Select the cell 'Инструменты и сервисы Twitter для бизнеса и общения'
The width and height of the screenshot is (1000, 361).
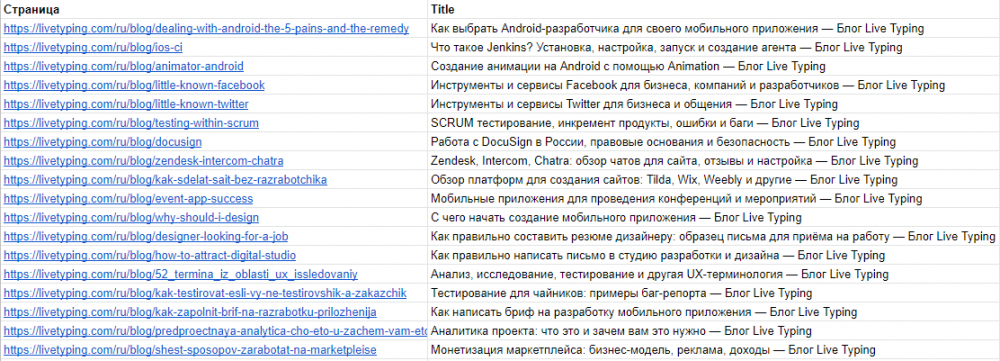714,104
